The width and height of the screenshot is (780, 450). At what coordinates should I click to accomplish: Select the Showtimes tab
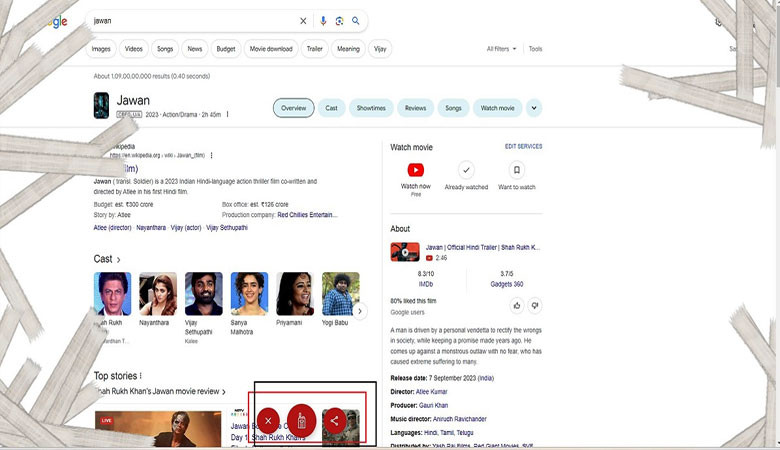[370, 108]
